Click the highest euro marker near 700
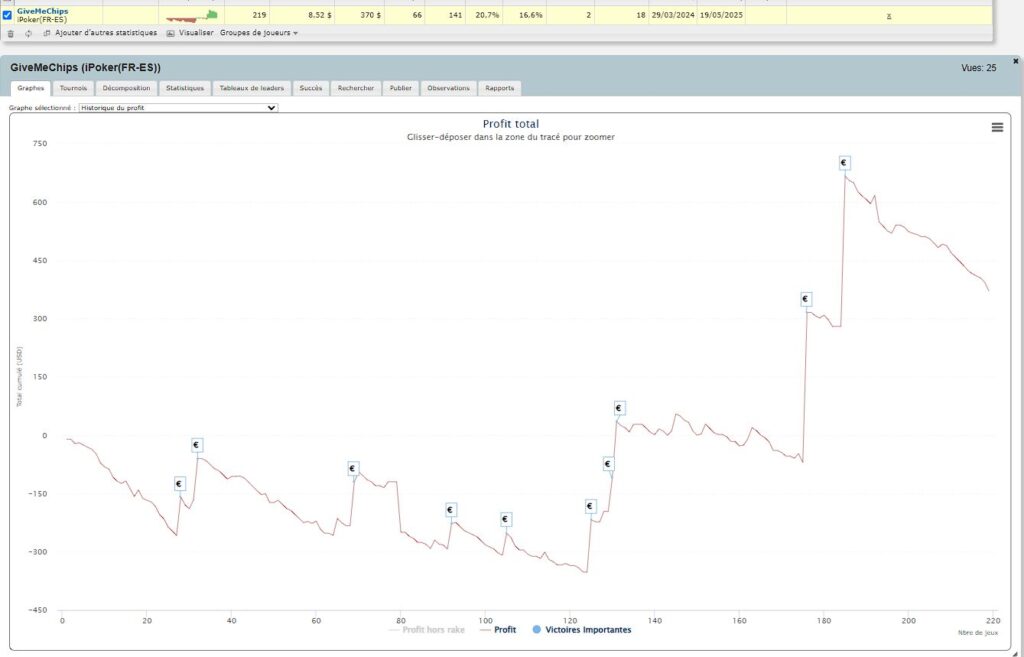The height and width of the screenshot is (657, 1024). [x=843, y=162]
